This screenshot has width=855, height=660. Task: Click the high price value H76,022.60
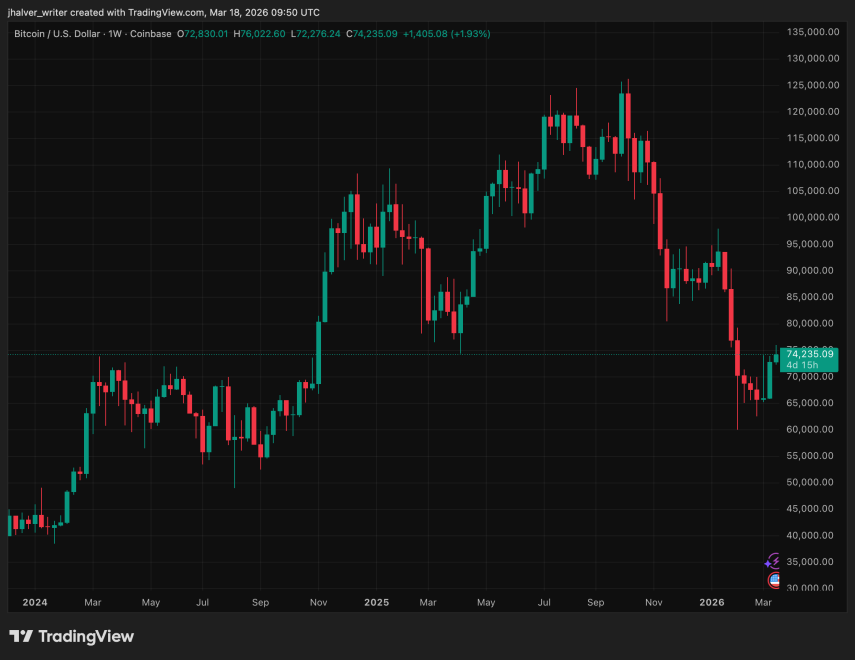(259, 34)
